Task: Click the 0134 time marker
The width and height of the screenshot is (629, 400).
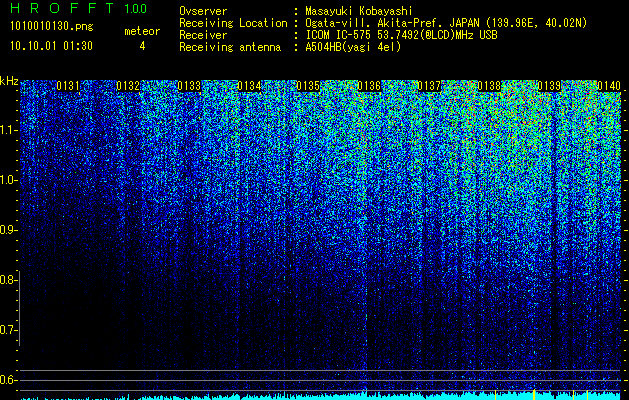Action: (x=249, y=86)
